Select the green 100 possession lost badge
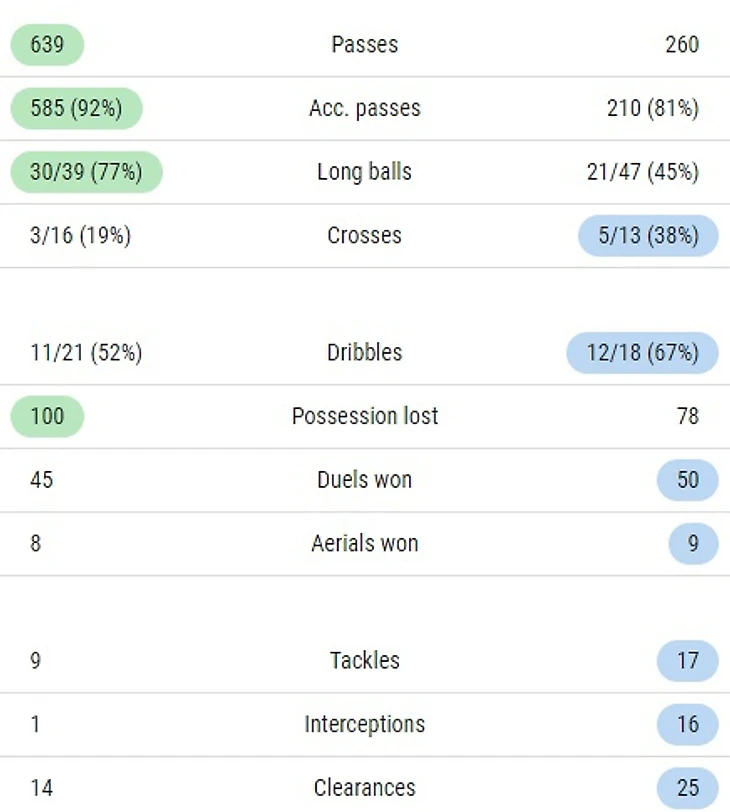 47,416
